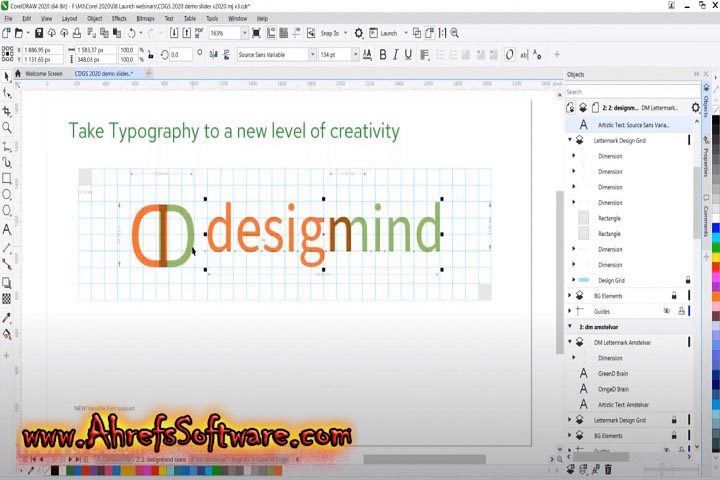This screenshot has width=720, height=480.
Task: Select the Ellipse tool
Action: pos(7,194)
